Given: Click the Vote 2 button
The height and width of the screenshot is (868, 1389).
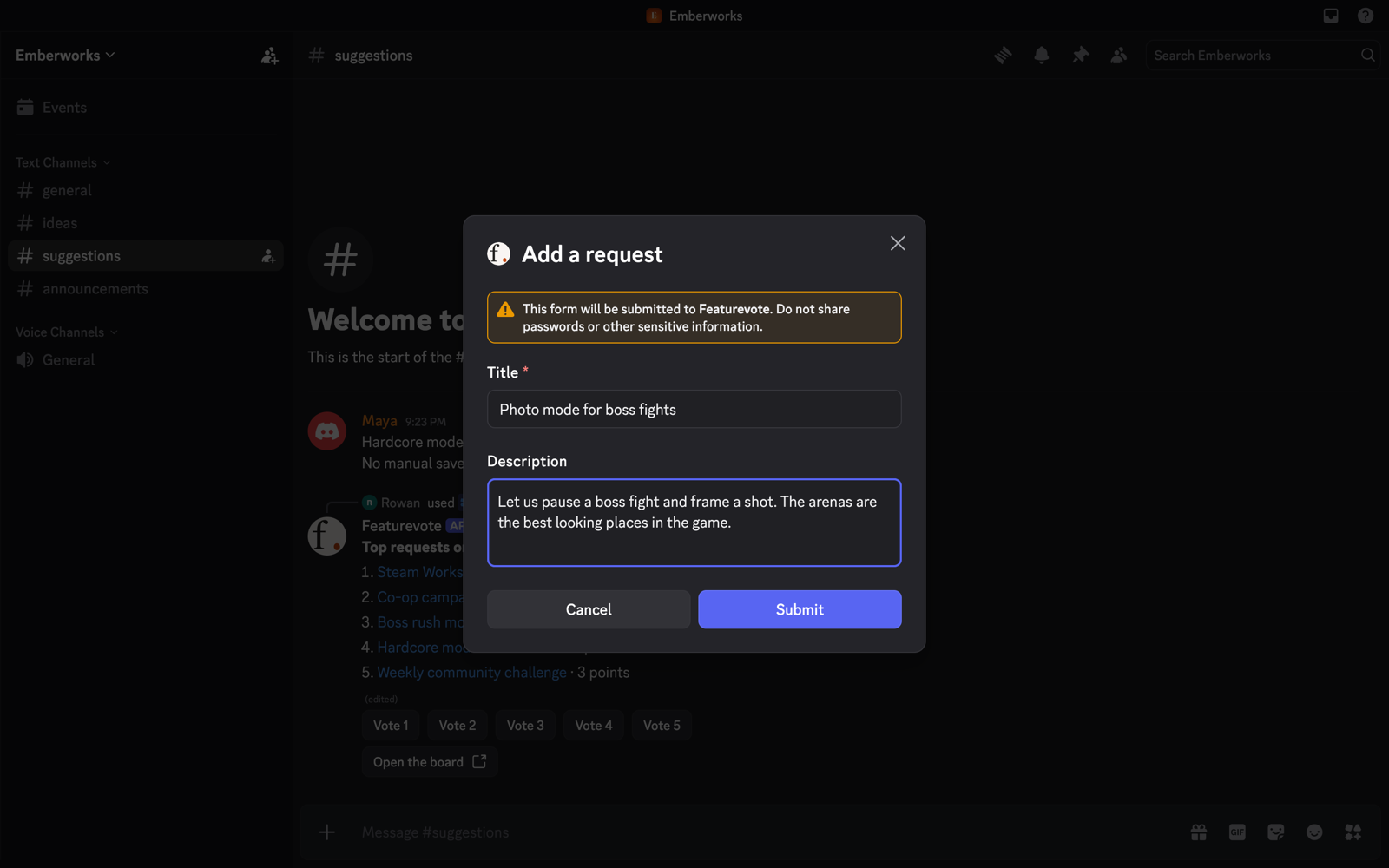Looking at the screenshot, I should click(458, 726).
